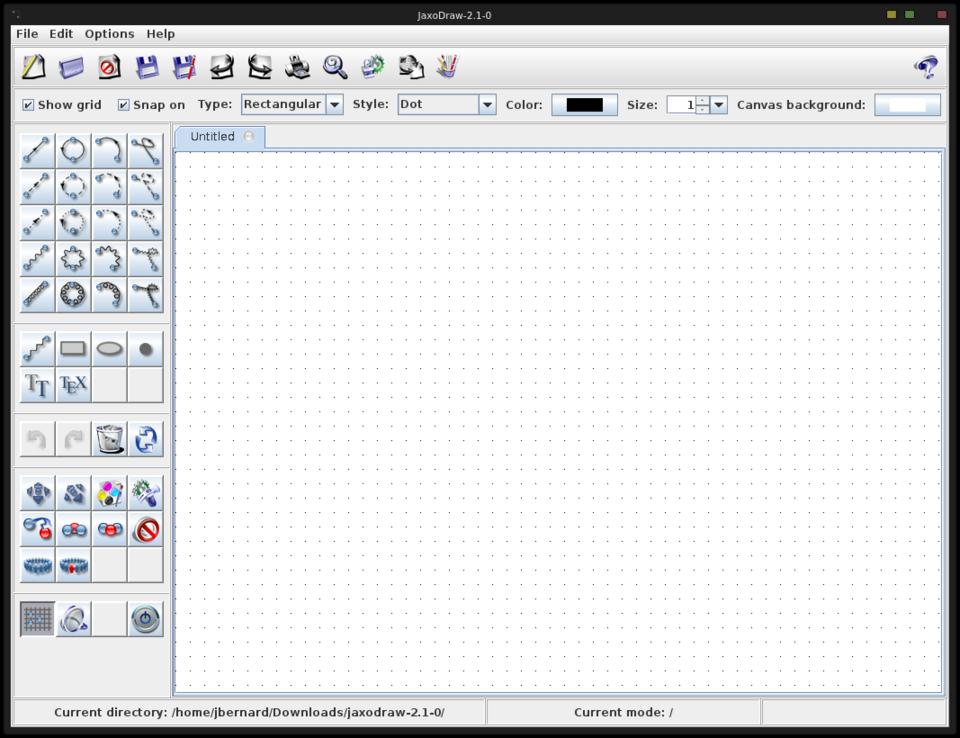Screen dimensions: 960x738
Task: Switch to the Untitled tab
Action: (x=213, y=137)
